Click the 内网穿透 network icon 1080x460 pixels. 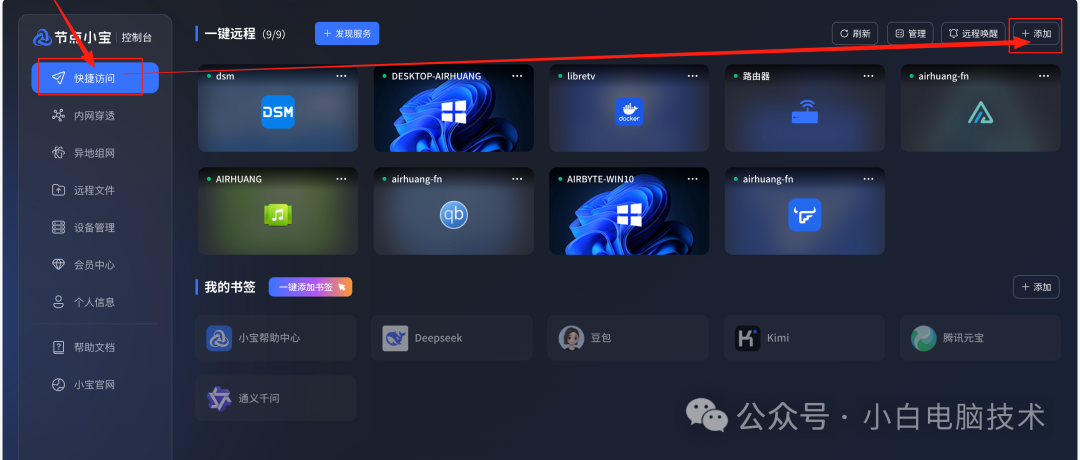click(x=59, y=116)
